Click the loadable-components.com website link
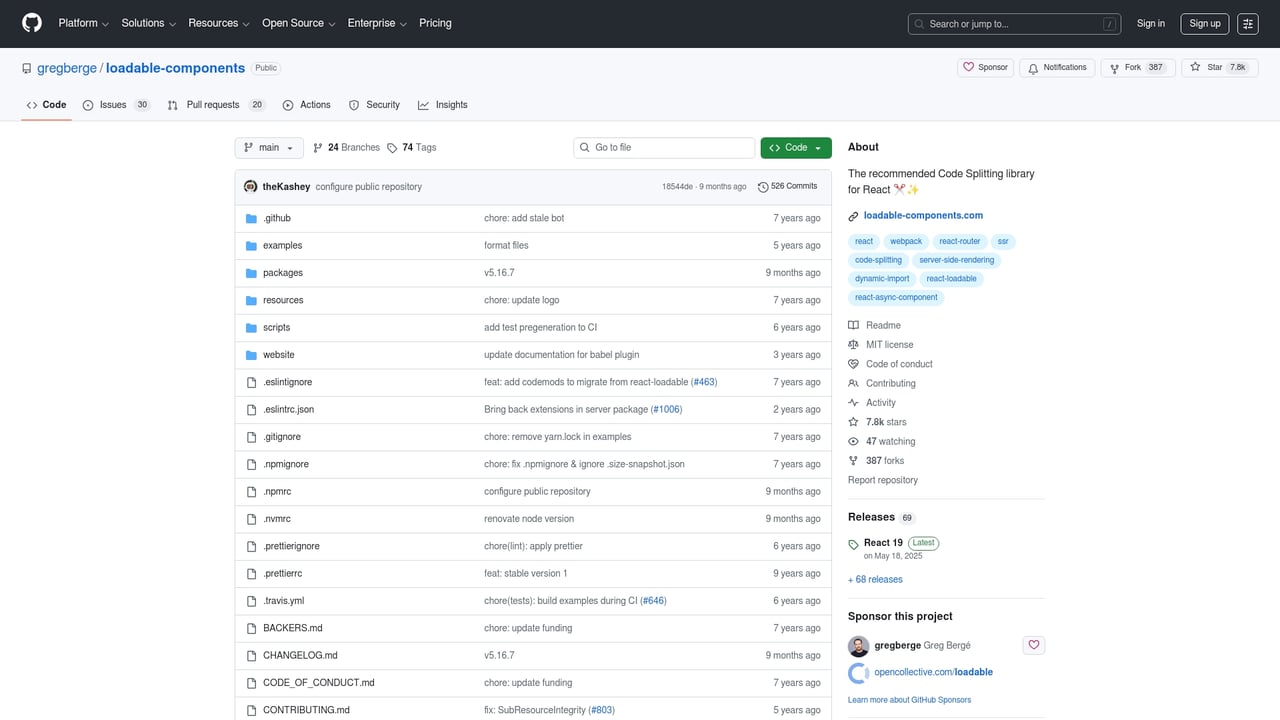Screen dimensions: 1280x720 pos(922,215)
